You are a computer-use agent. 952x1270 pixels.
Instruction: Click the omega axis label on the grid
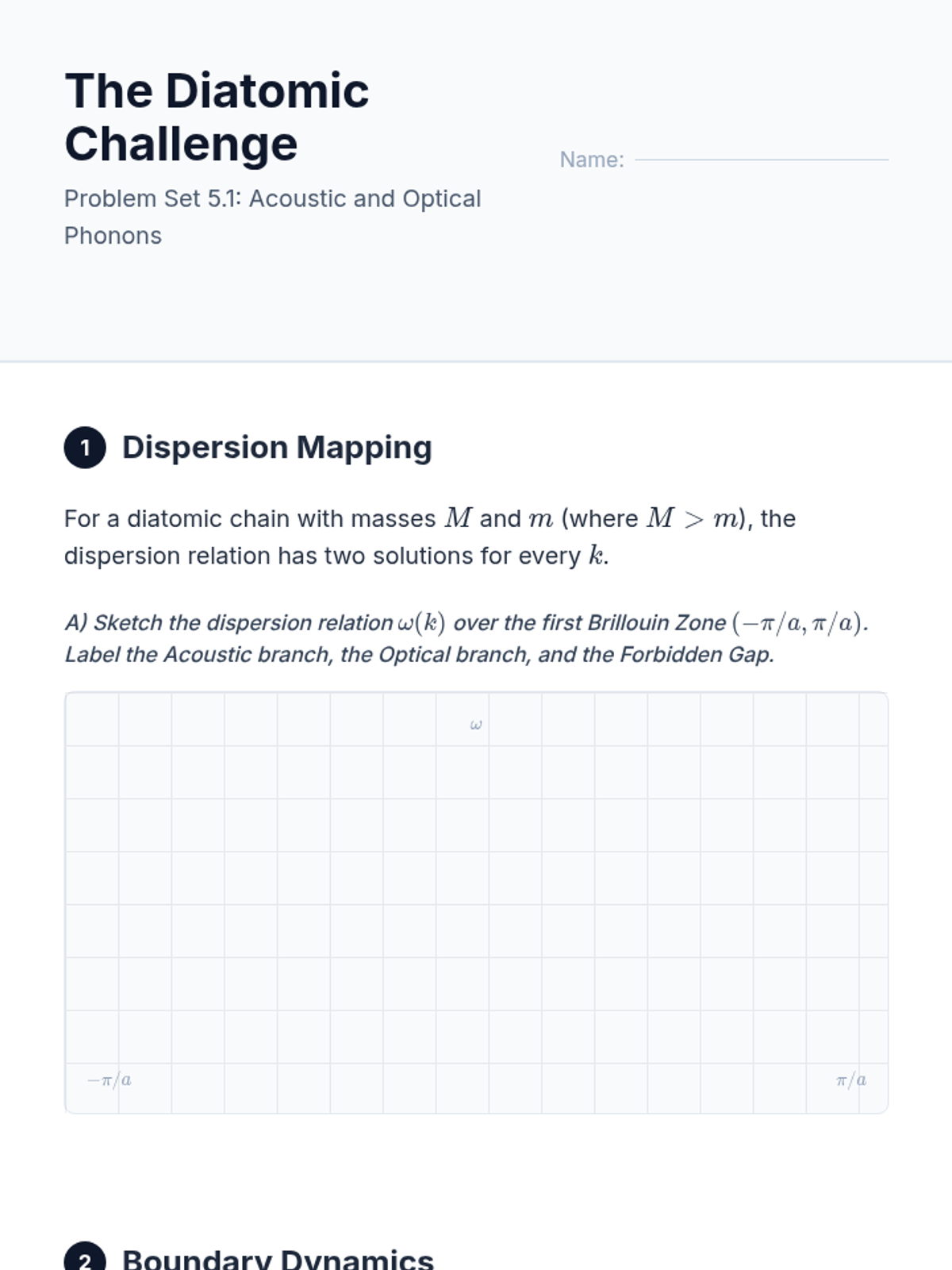tap(476, 725)
